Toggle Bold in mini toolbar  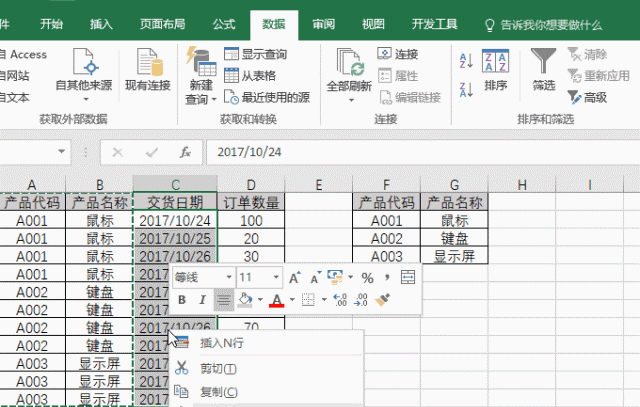tap(182, 299)
